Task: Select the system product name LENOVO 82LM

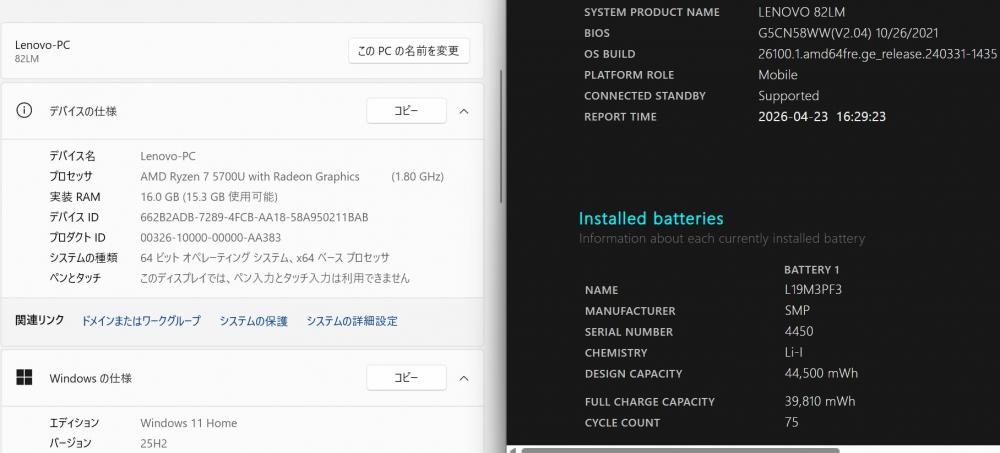Action: pyautogui.click(x=802, y=12)
